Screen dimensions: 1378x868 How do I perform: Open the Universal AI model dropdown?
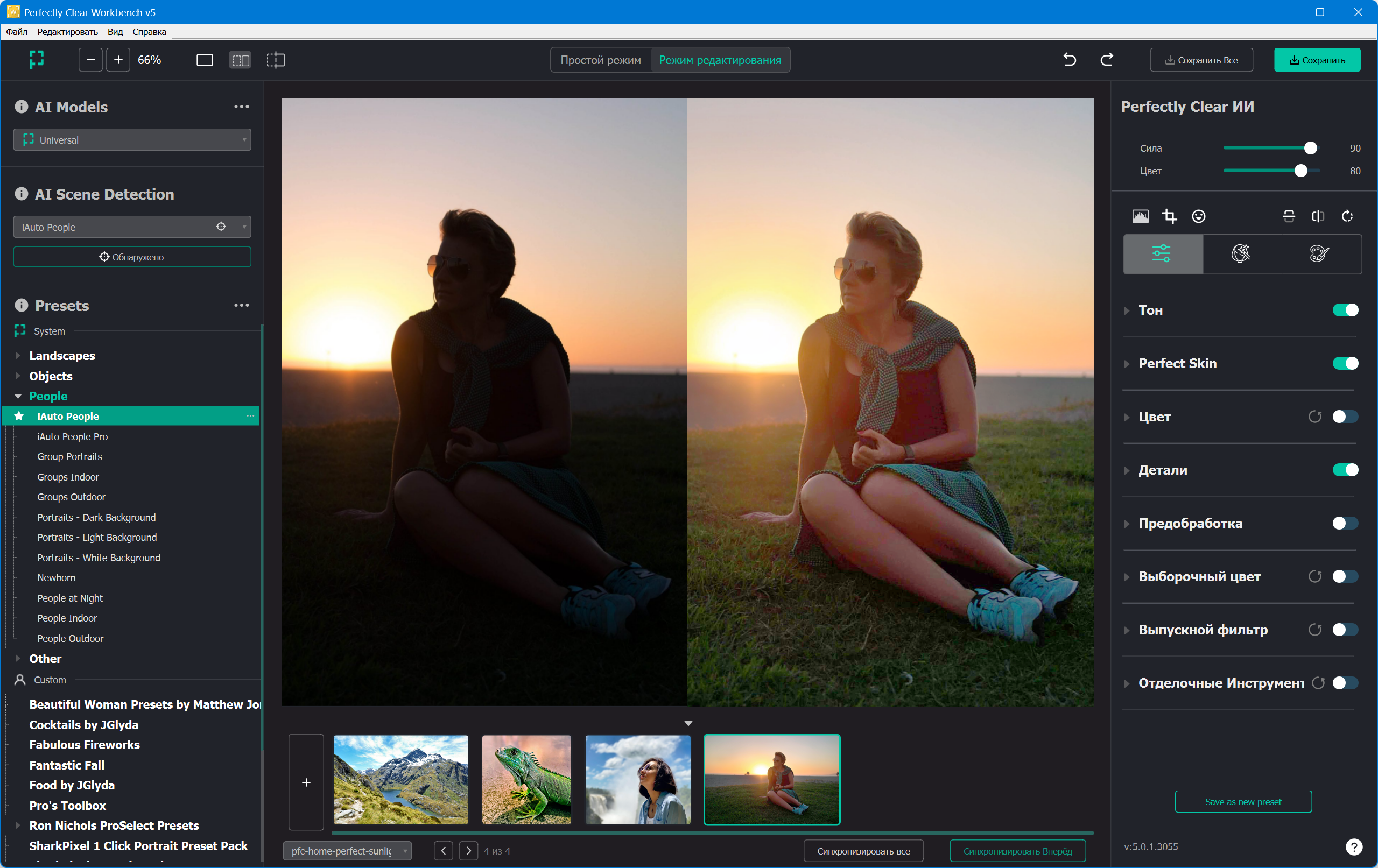(x=132, y=140)
